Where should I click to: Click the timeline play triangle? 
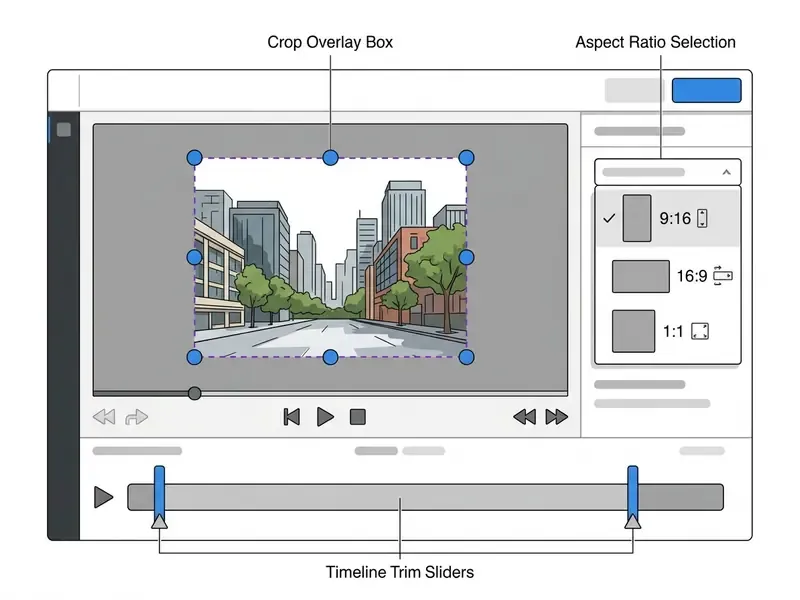coord(104,497)
